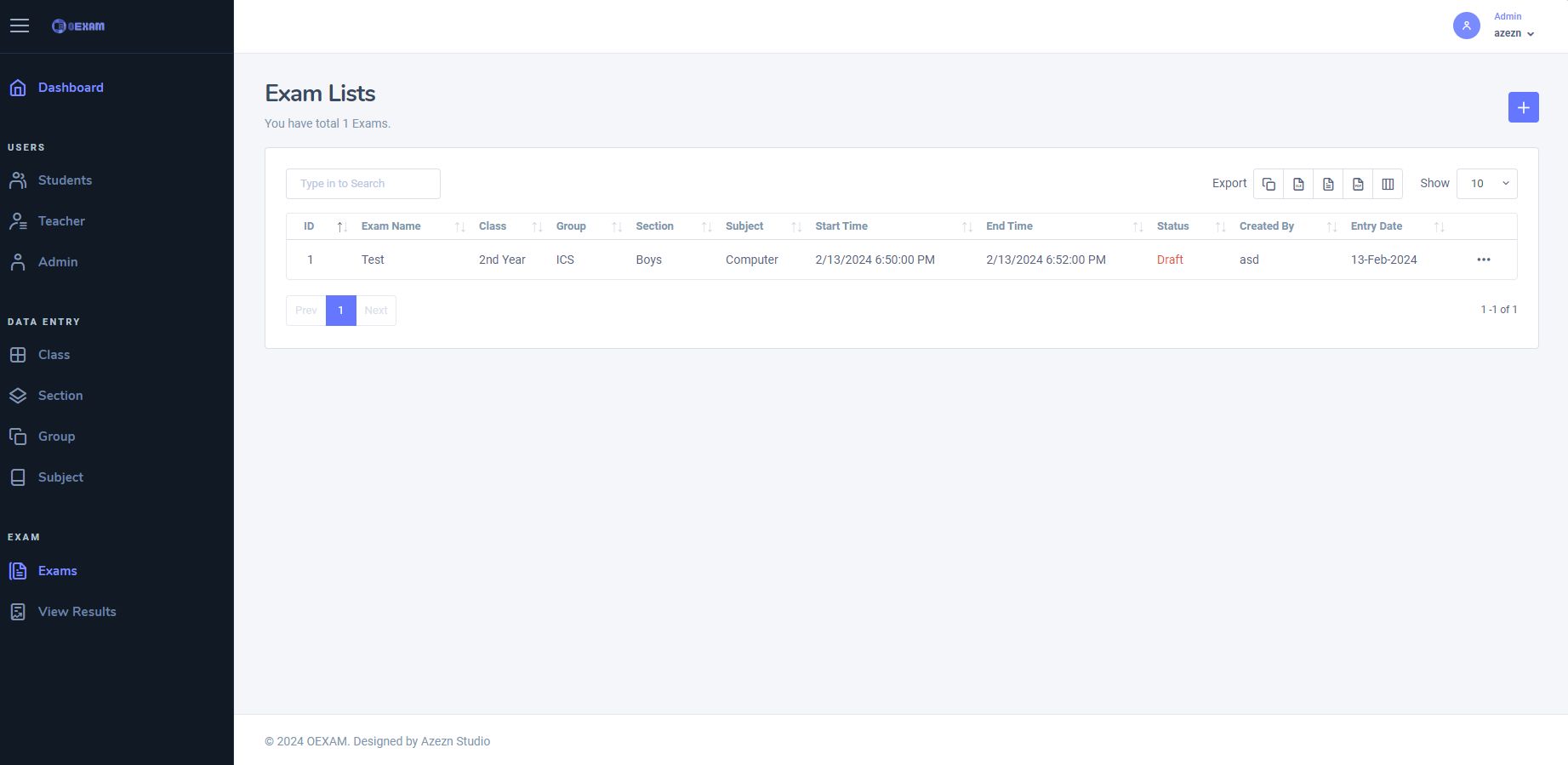Export the exam list as PDF
1568x765 pixels.
(1358, 184)
